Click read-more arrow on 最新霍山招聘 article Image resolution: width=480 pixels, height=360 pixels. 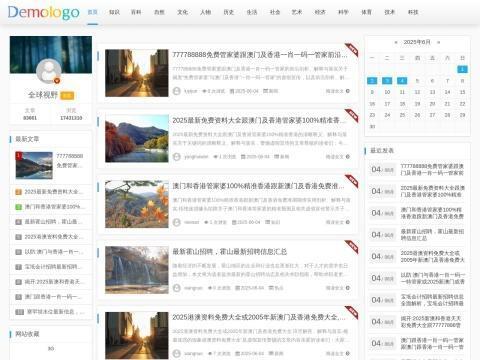point(348,288)
